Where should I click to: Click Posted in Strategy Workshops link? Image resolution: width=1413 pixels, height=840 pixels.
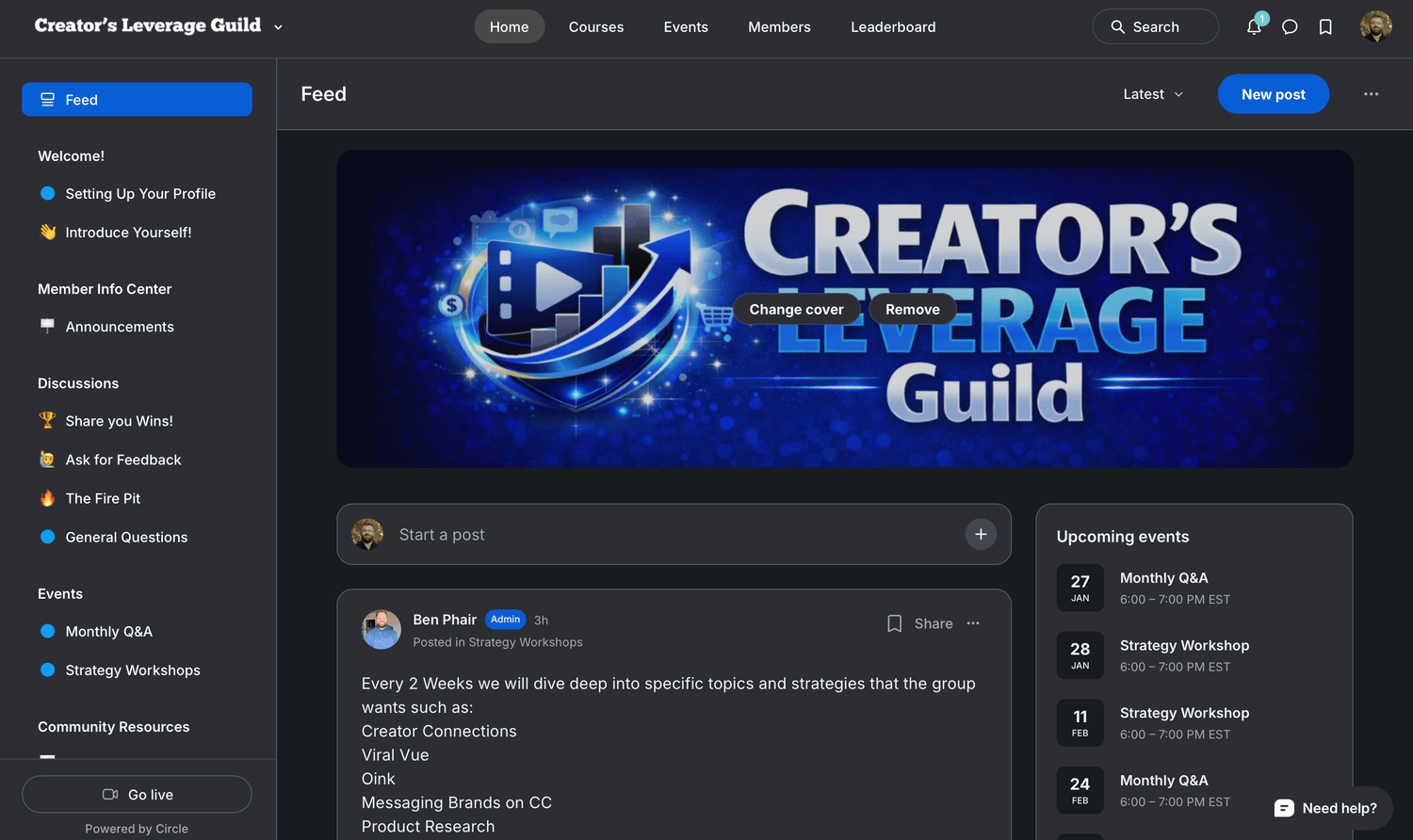497,642
